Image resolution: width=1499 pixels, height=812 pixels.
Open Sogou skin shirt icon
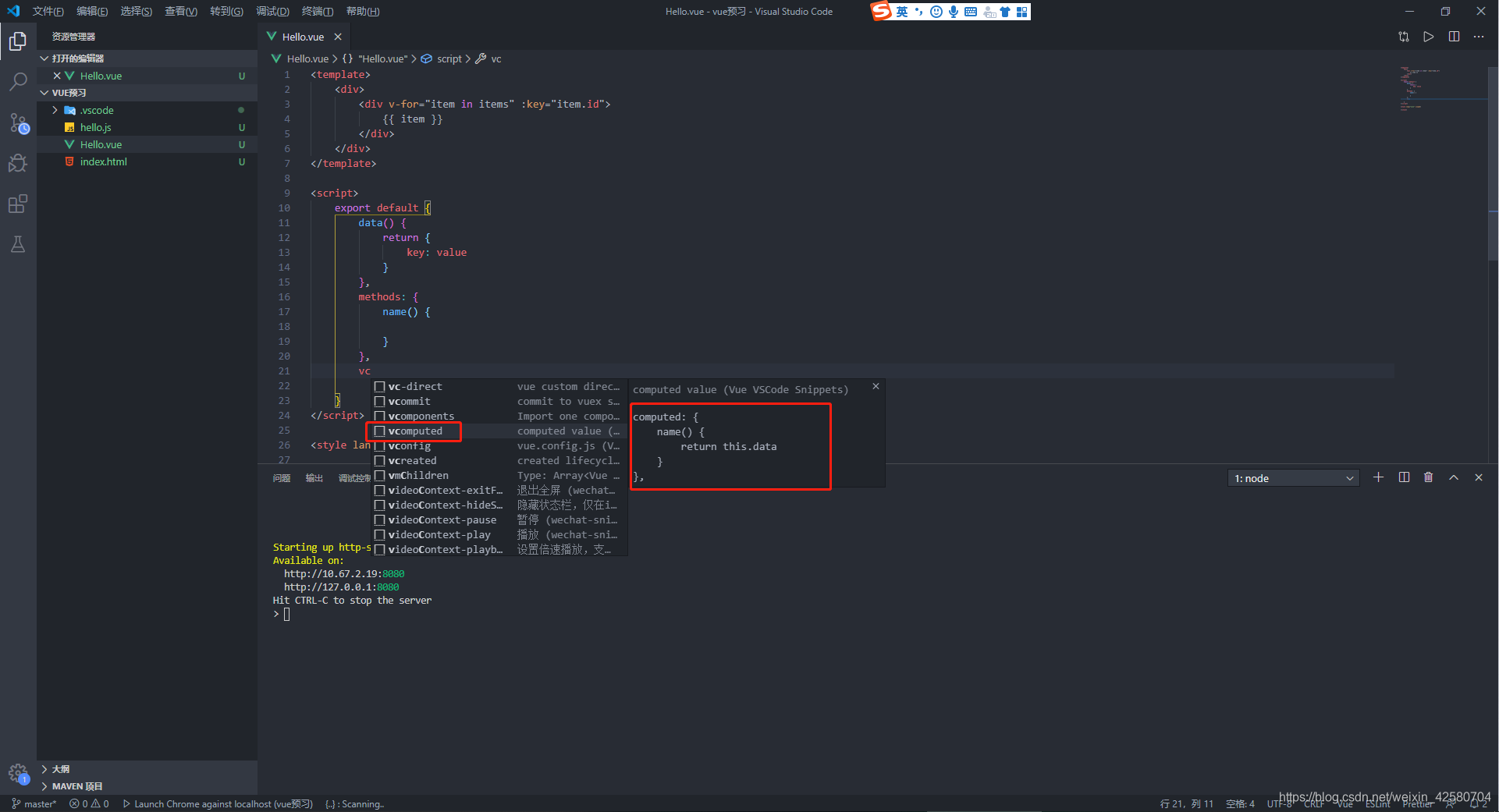coord(1005,12)
